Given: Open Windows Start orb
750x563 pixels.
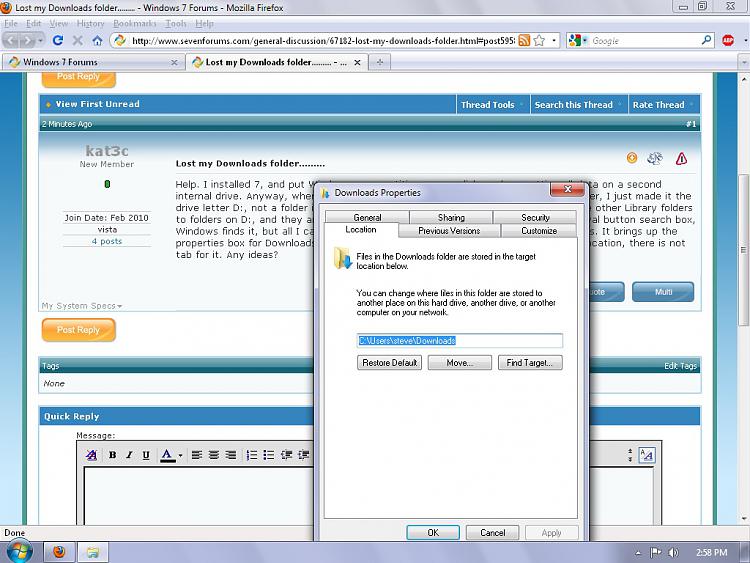Looking at the screenshot, I should tap(20, 552).
